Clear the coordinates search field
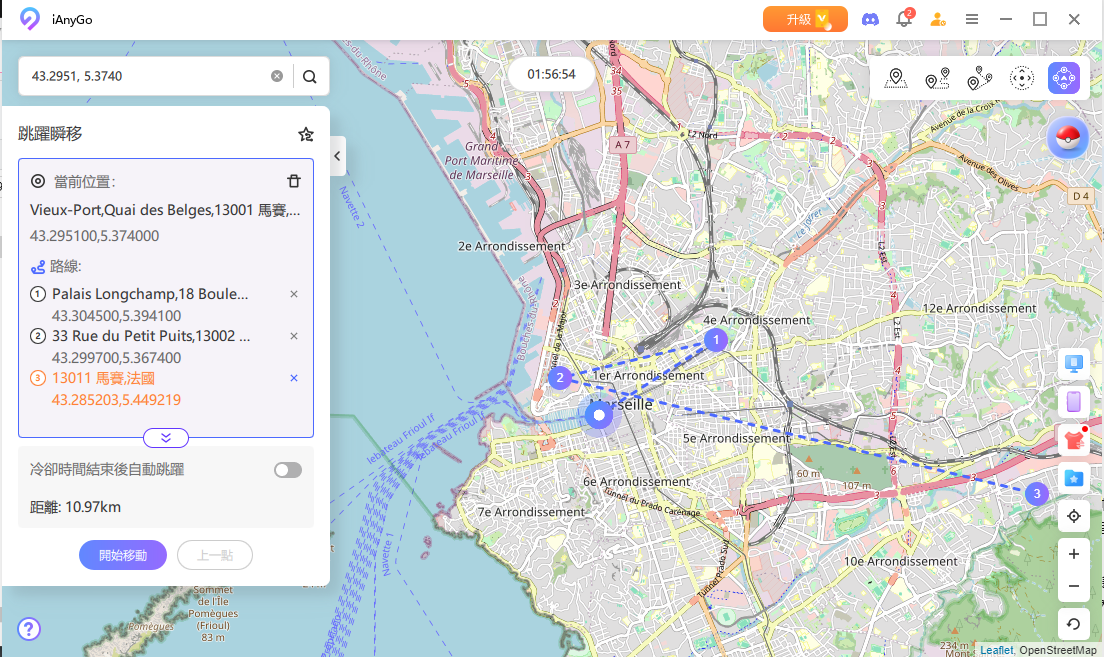Screen dimensions: 1104x657 point(277,76)
